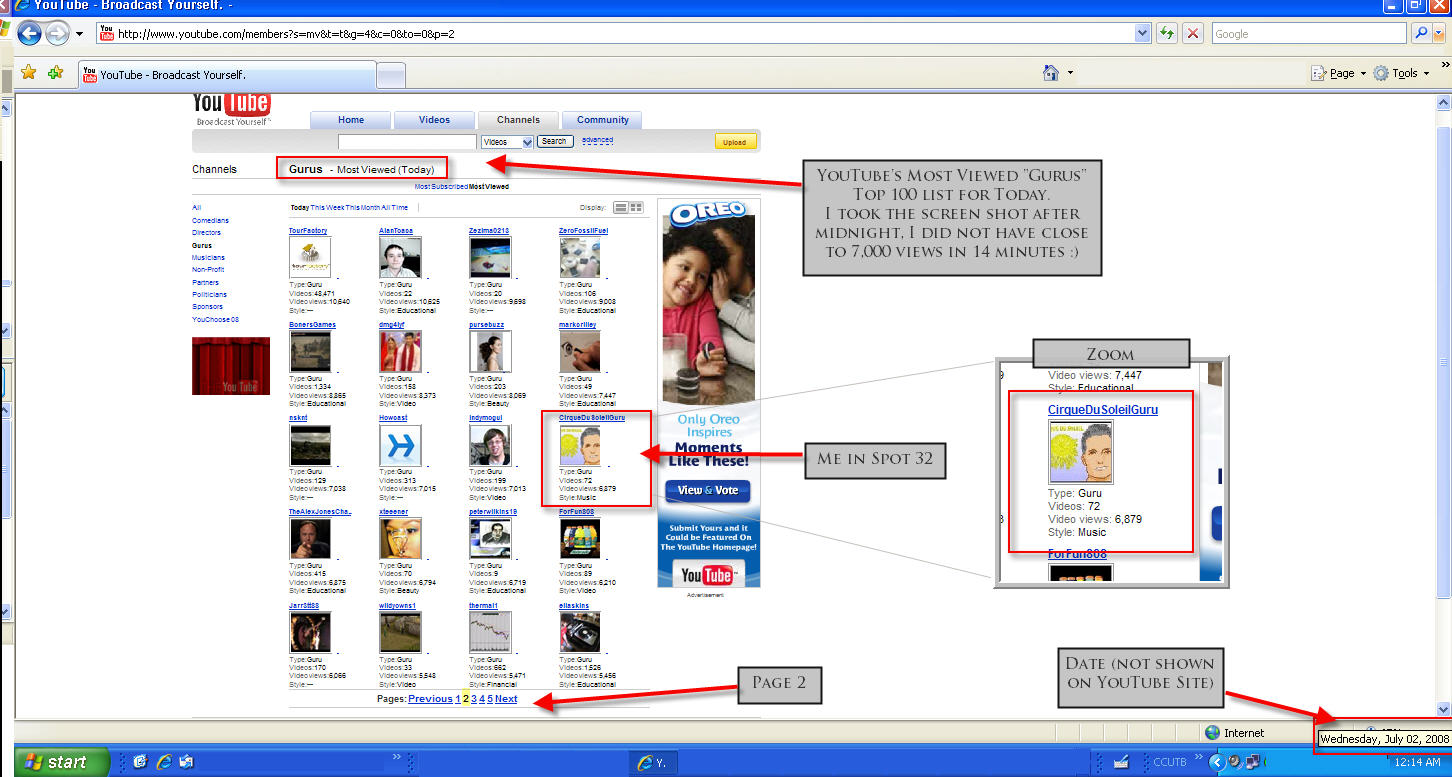The width and height of the screenshot is (1452, 777).
Task: Click the CirqueDuSoleilGuru channel name link
Action: point(592,417)
